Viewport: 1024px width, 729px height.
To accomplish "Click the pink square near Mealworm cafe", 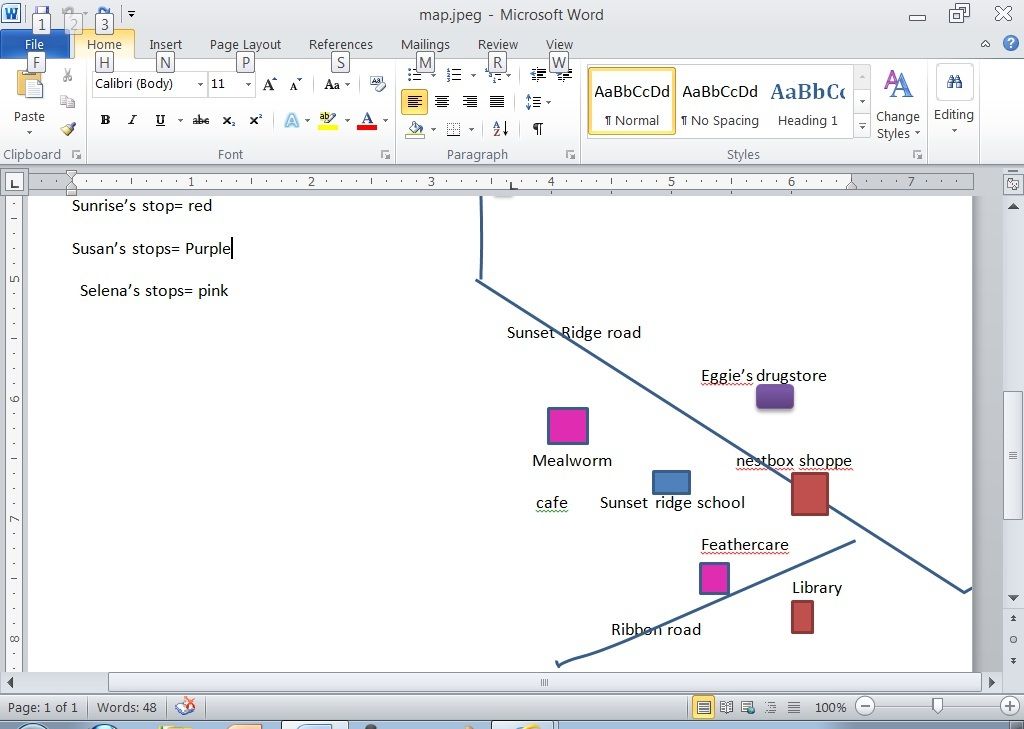I will (567, 426).
